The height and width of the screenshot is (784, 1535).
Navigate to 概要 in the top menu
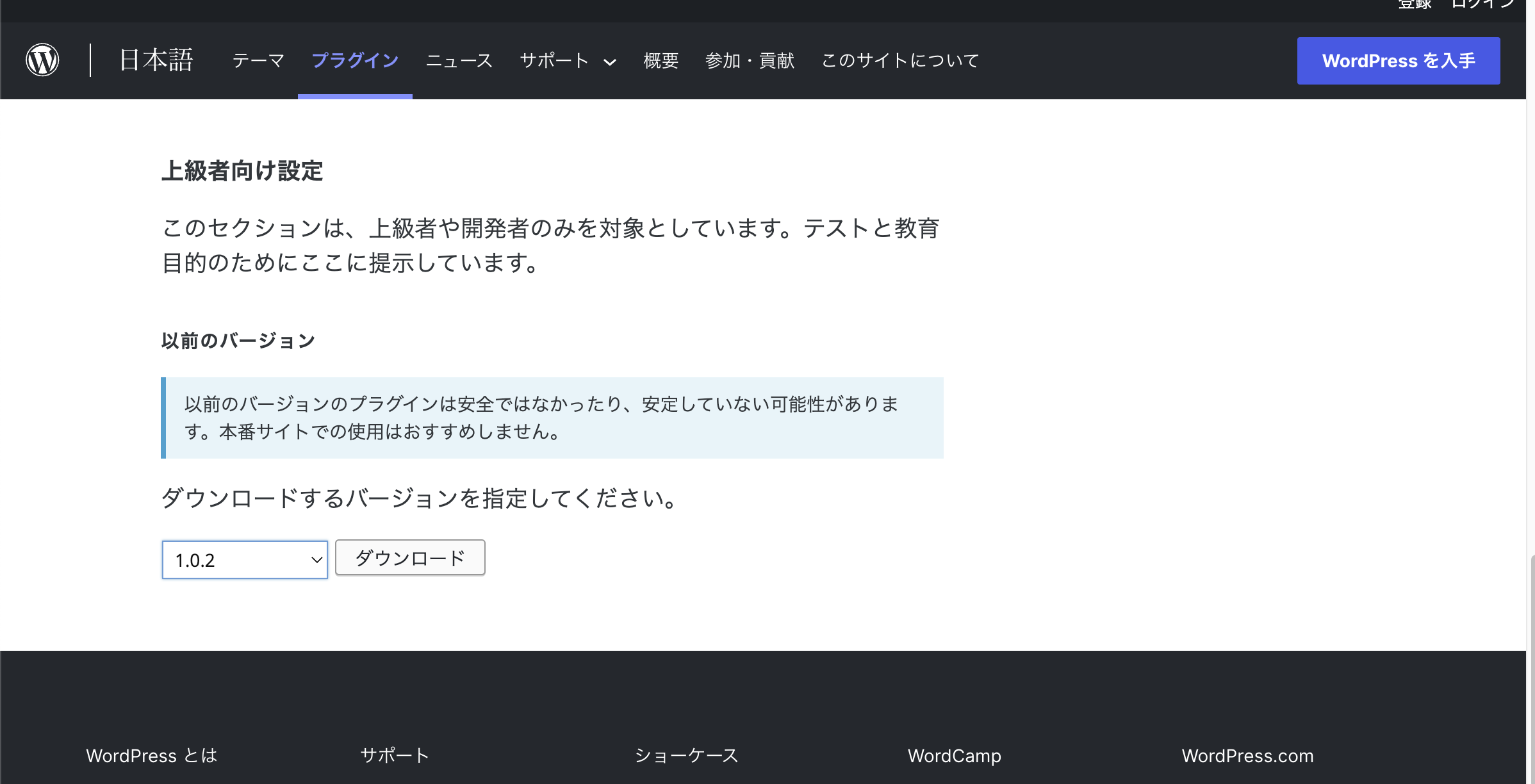tap(661, 60)
